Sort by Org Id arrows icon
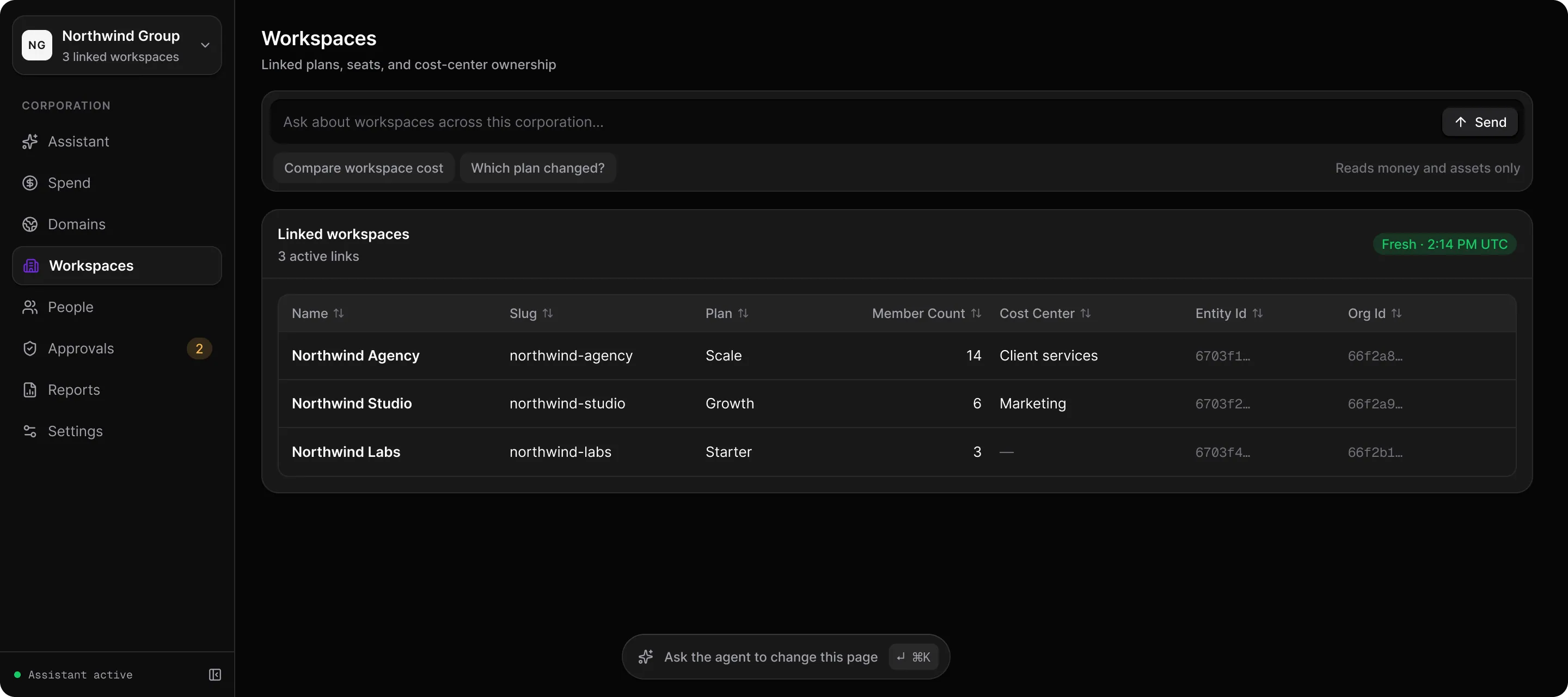Screen dimensions: 1568x697 [x=1397, y=313]
